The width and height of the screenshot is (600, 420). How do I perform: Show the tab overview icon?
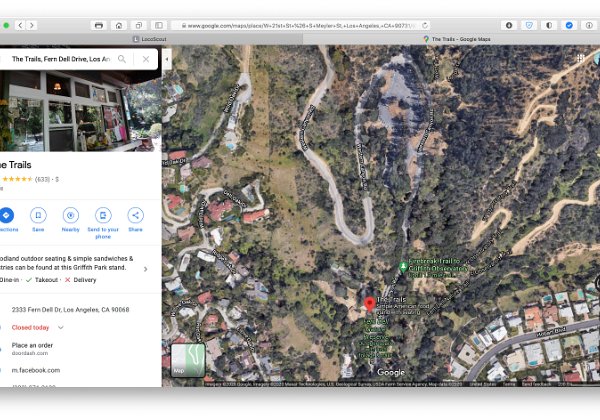pyautogui.click(x=139, y=26)
